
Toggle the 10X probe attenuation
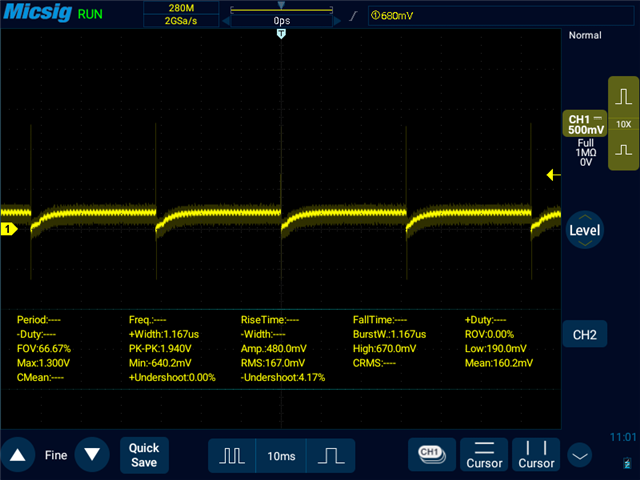623,124
